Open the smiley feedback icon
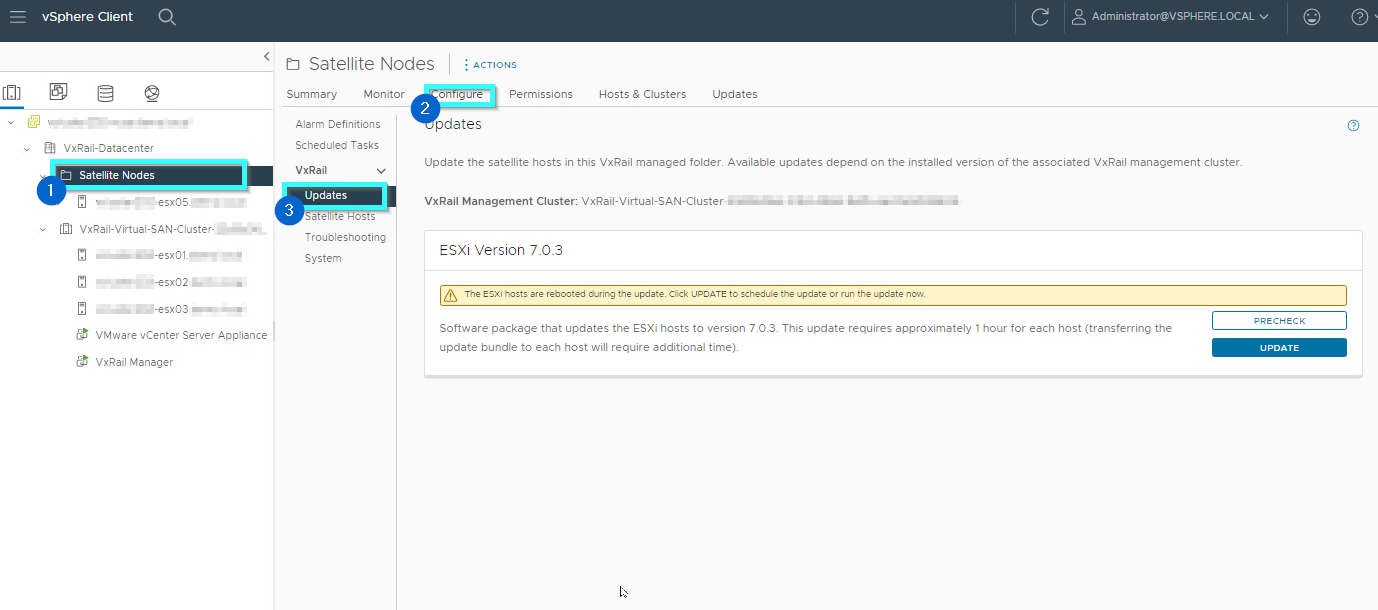This screenshot has height=610, width=1378. click(1311, 17)
